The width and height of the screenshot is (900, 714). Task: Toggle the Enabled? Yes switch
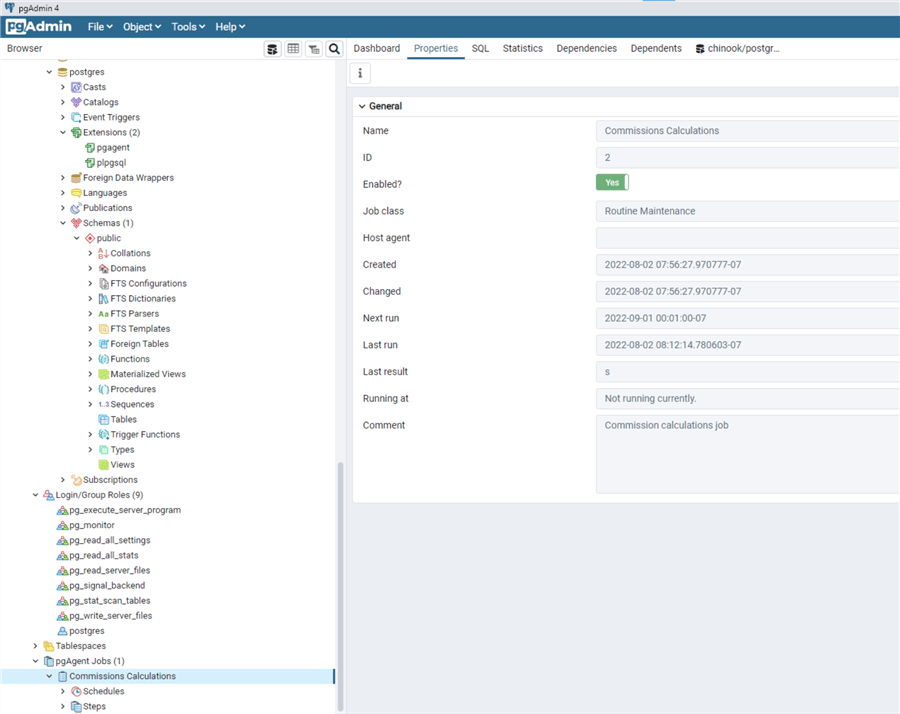[612, 183]
